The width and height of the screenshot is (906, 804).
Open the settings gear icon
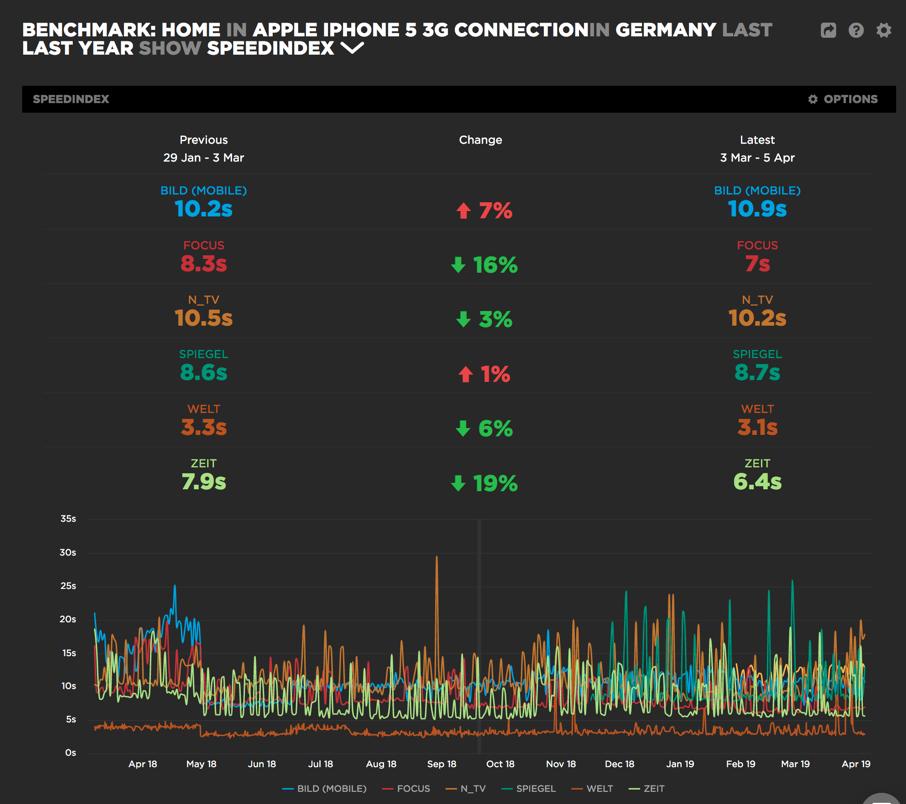(883, 30)
